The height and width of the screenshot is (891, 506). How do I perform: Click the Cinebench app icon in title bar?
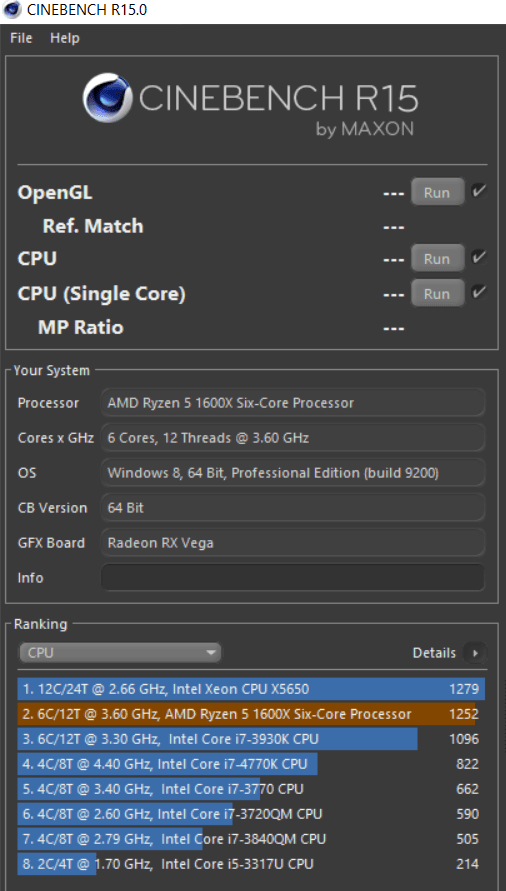(13, 10)
